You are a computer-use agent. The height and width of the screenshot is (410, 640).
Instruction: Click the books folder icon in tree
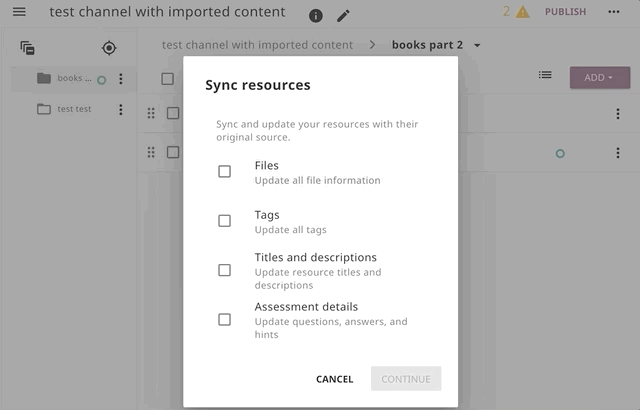click(44, 78)
